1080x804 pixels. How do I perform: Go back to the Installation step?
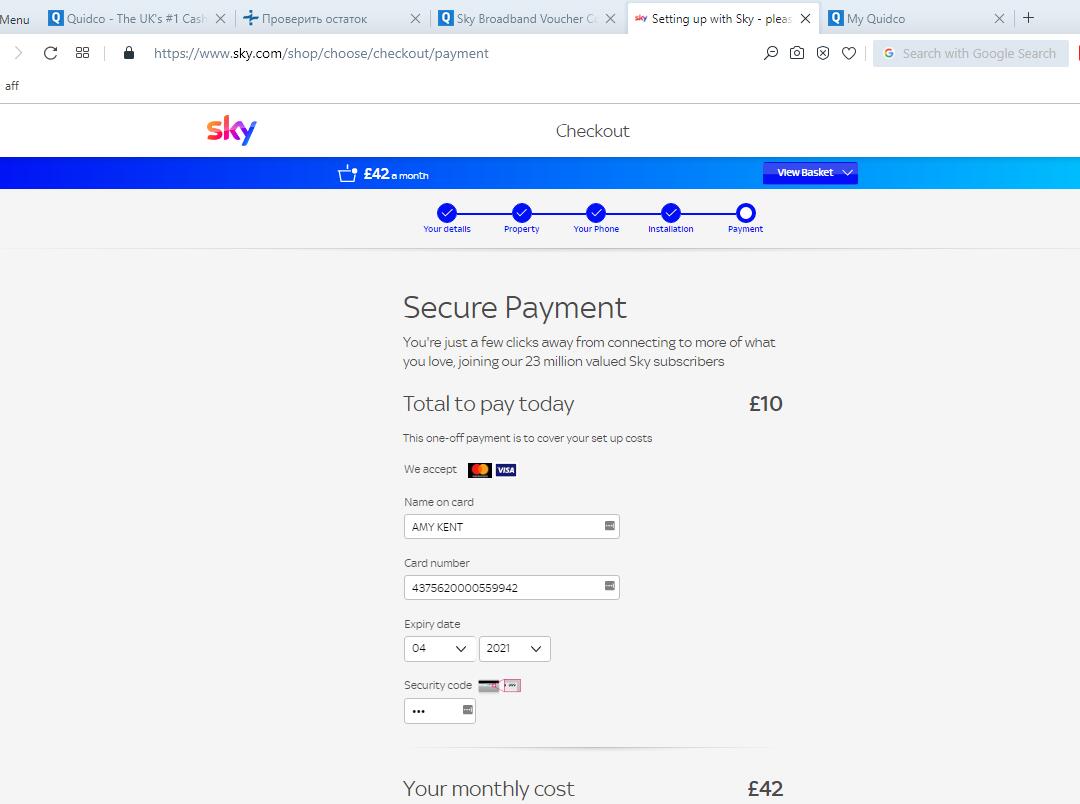[671, 213]
